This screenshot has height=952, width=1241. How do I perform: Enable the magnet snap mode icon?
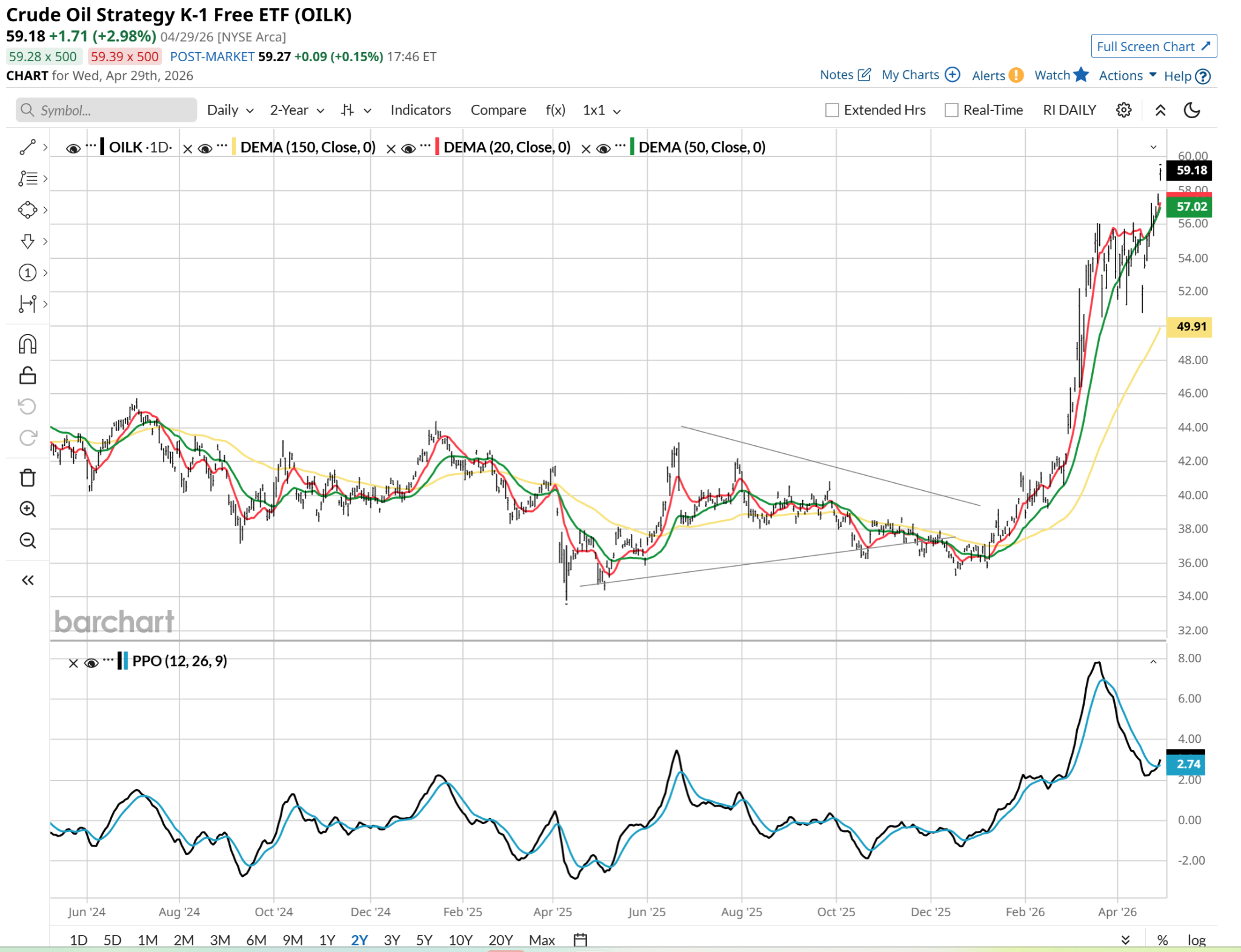tap(27, 344)
